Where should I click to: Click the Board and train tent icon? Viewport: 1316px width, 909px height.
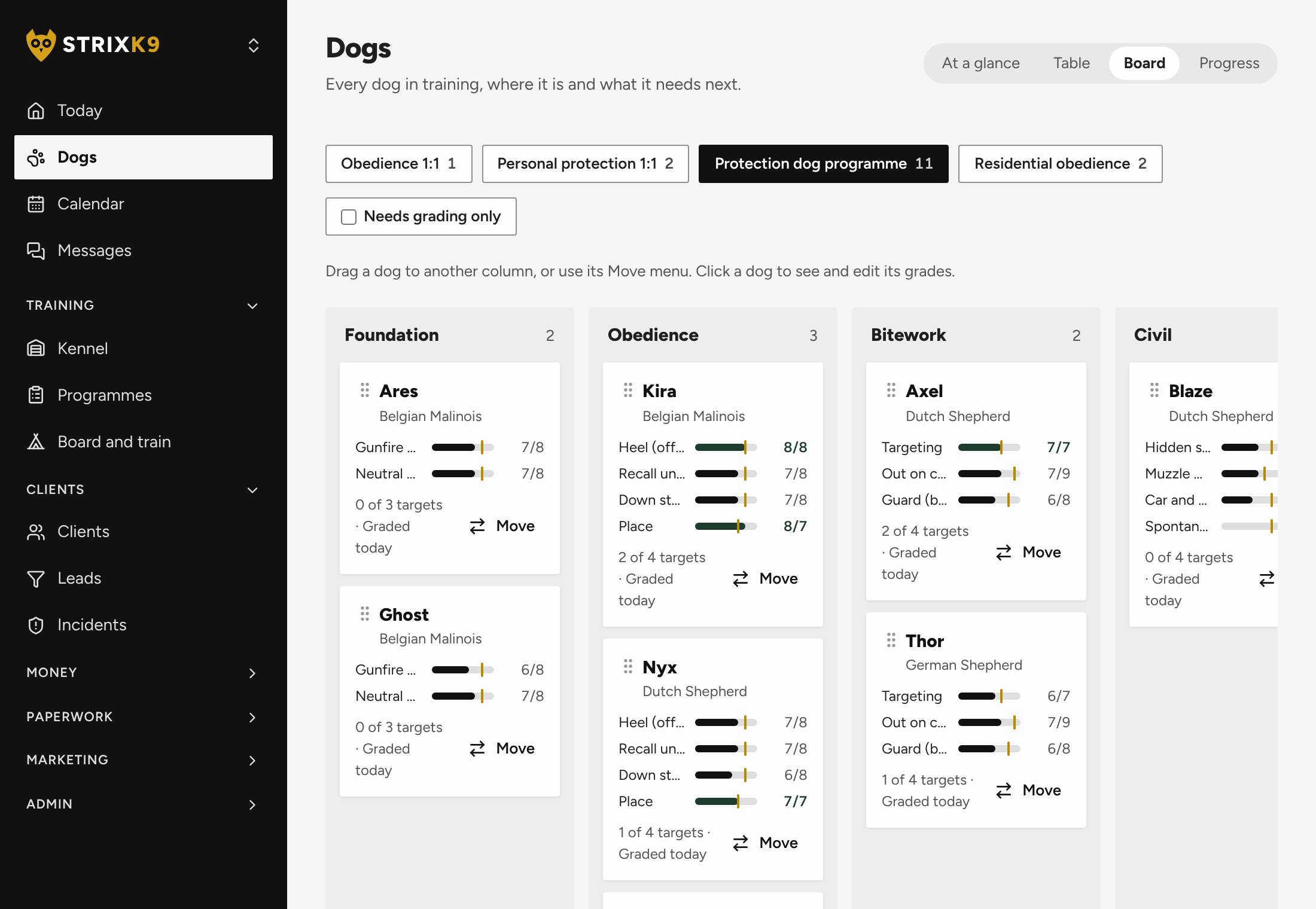coord(36,442)
